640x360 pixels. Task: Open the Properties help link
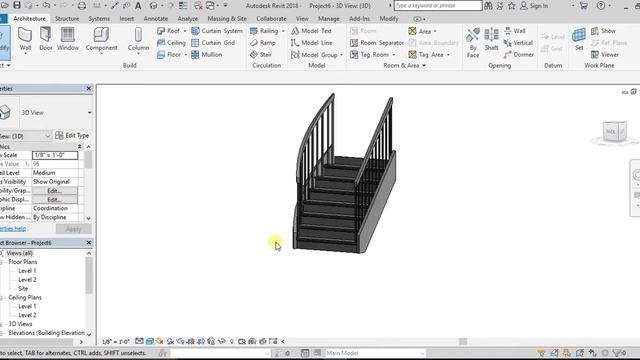[x=13, y=229]
